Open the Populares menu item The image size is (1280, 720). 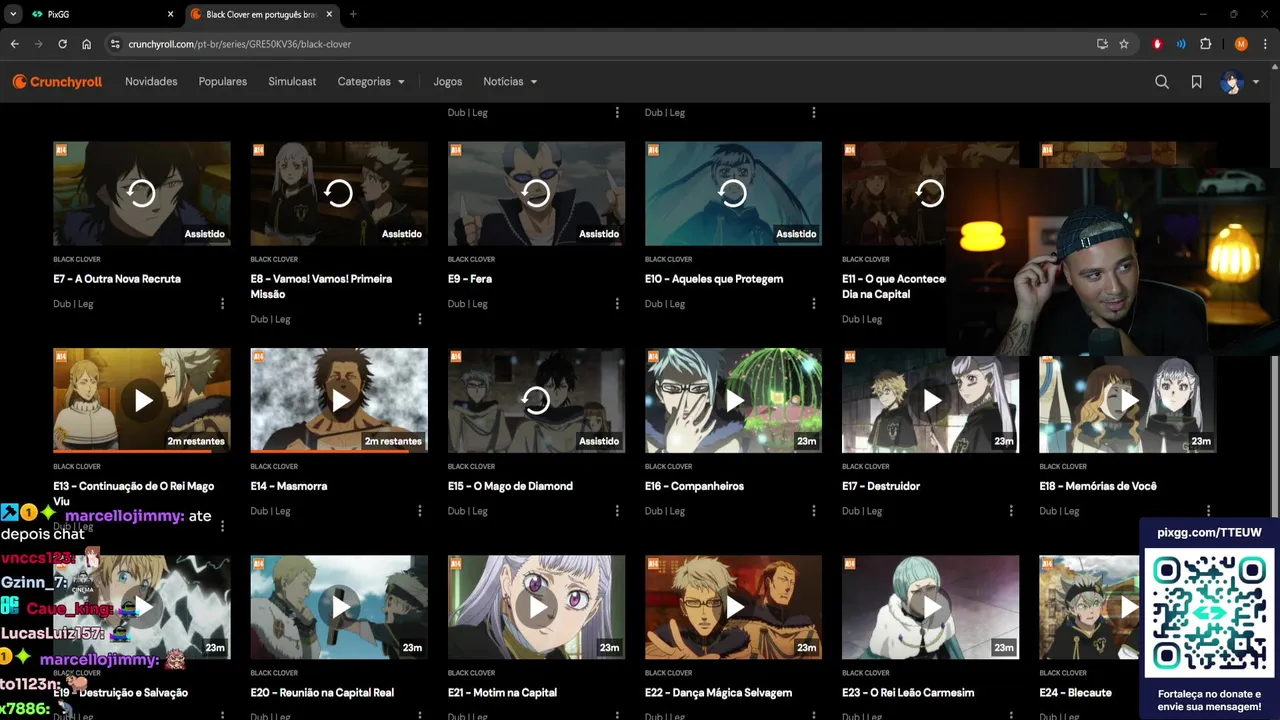[x=223, y=82]
